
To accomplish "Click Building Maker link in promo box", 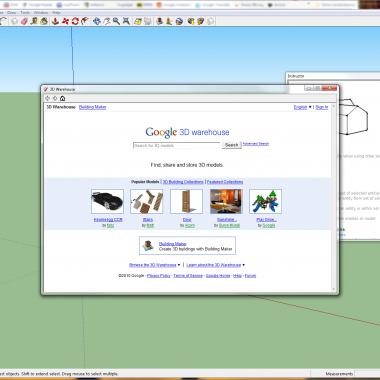I will click(x=173, y=244).
